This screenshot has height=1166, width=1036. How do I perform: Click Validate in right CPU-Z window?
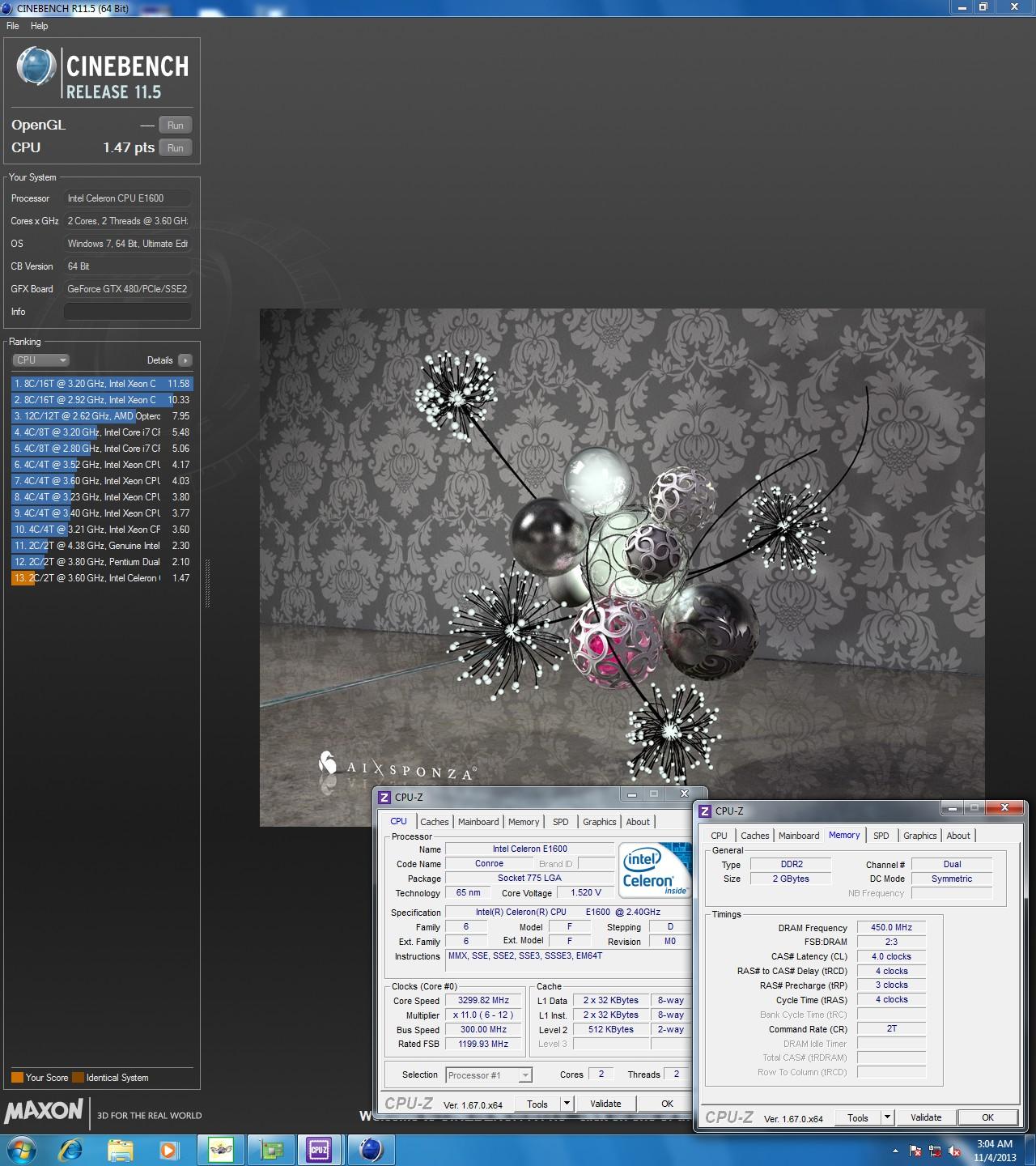coord(926,1117)
